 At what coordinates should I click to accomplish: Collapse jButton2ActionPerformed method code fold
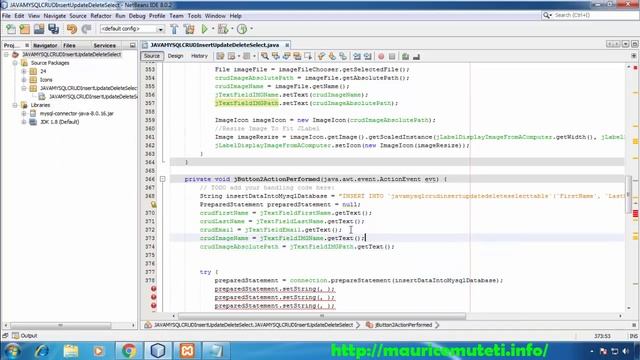point(162,179)
